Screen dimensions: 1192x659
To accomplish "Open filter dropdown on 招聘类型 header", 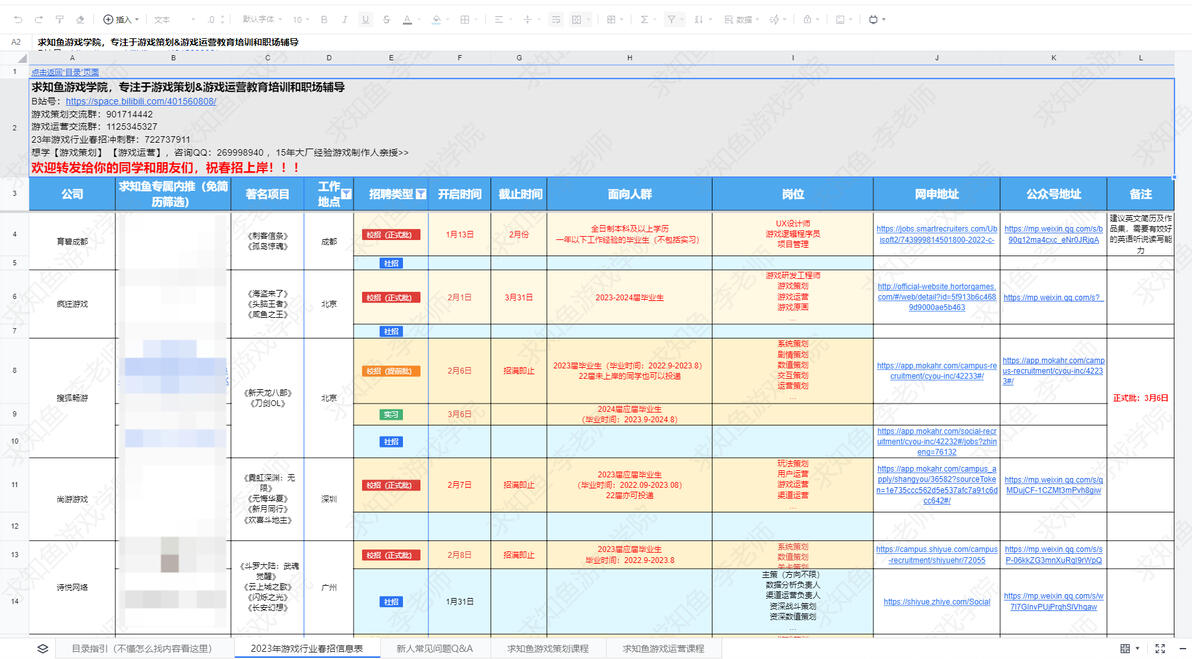I will click(x=420, y=195).
